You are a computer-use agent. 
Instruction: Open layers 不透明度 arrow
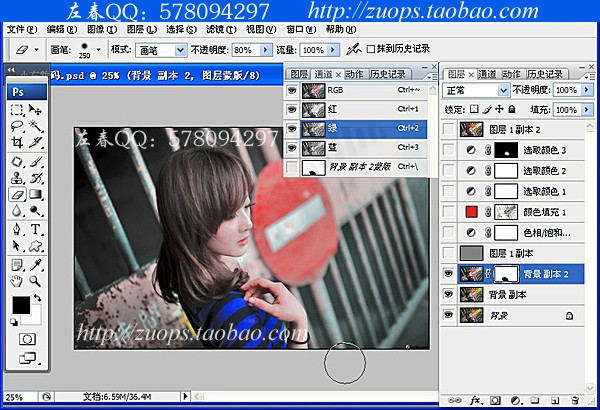click(587, 90)
